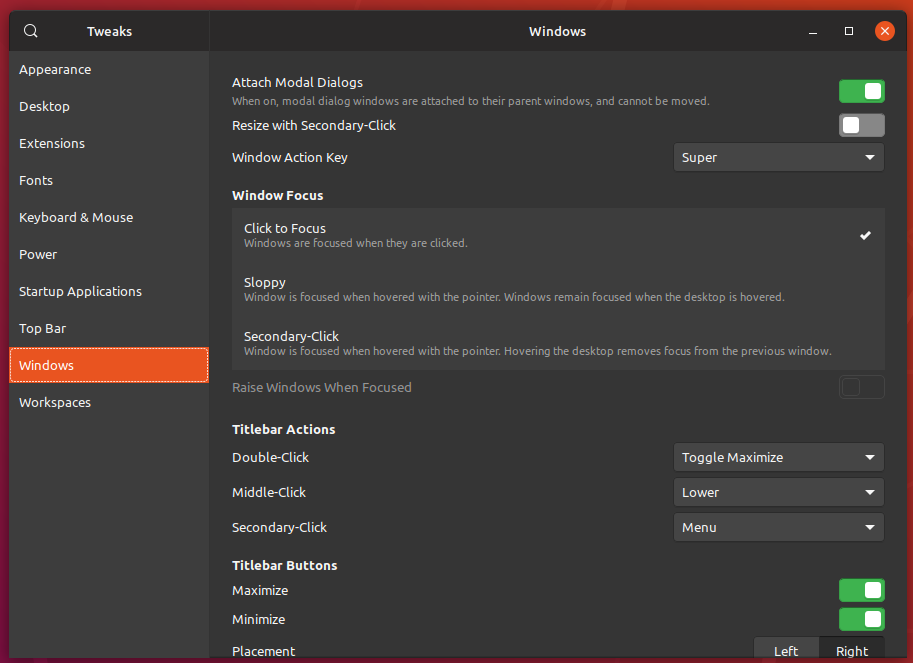Switch to Fonts settings
This screenshot has height=663, width=913.
click(x=109, y=180)
